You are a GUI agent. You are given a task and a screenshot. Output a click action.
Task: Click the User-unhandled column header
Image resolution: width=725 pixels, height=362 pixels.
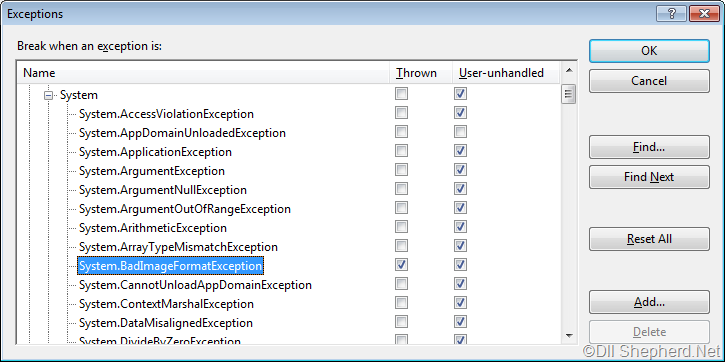pyautogui.click(x=506, y=73)
